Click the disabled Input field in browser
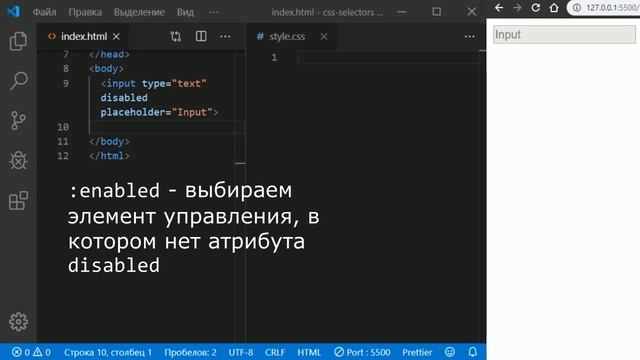640x360 pixels. click(564, 35)
